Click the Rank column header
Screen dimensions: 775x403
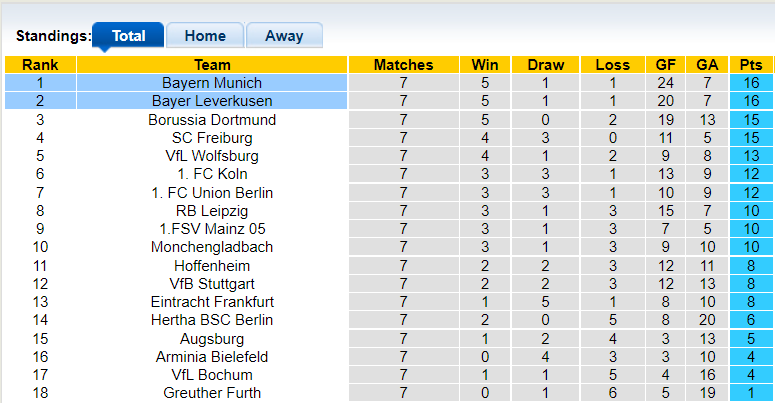(x=40, y=65)
